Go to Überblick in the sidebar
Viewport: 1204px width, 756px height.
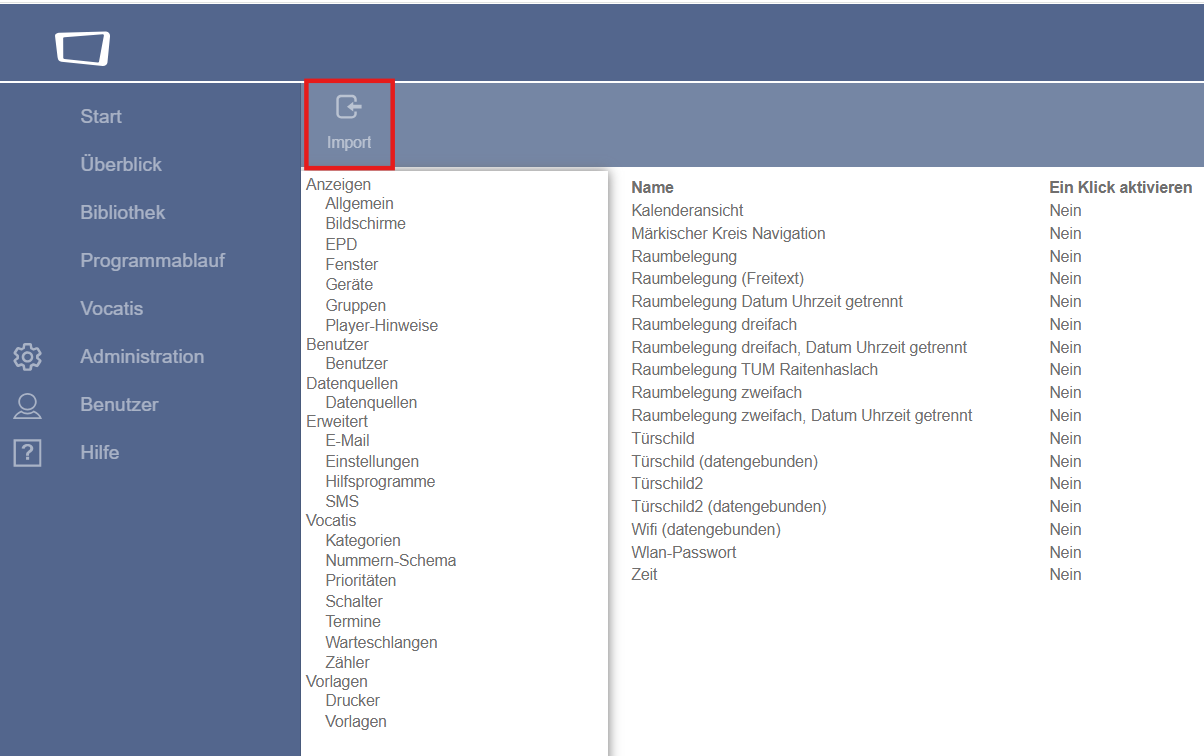coord(121,165)
